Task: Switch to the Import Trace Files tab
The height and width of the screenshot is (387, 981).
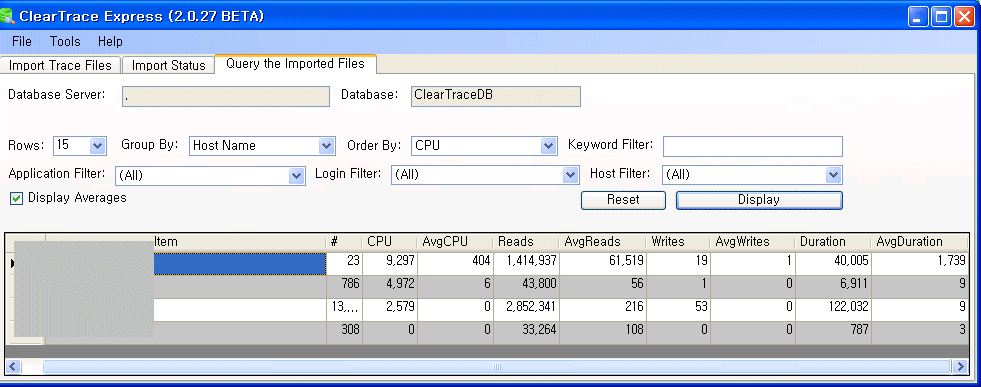Action: (60, 65)
